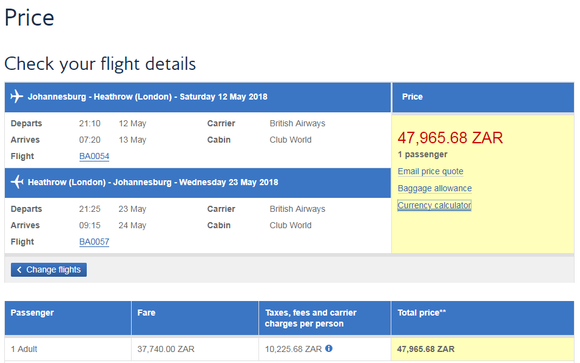Select the Heathrow - Johannesburg flight header
Image resolution: width=580 pixels, height=363 pixels.
point(198,183)
